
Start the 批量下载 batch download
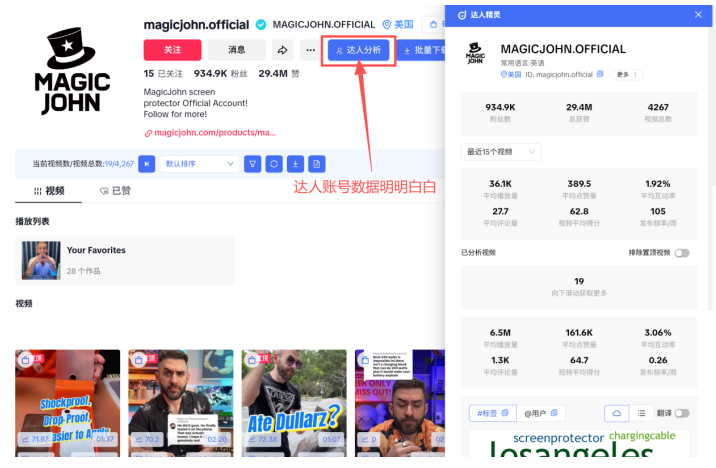coord(421,50)
